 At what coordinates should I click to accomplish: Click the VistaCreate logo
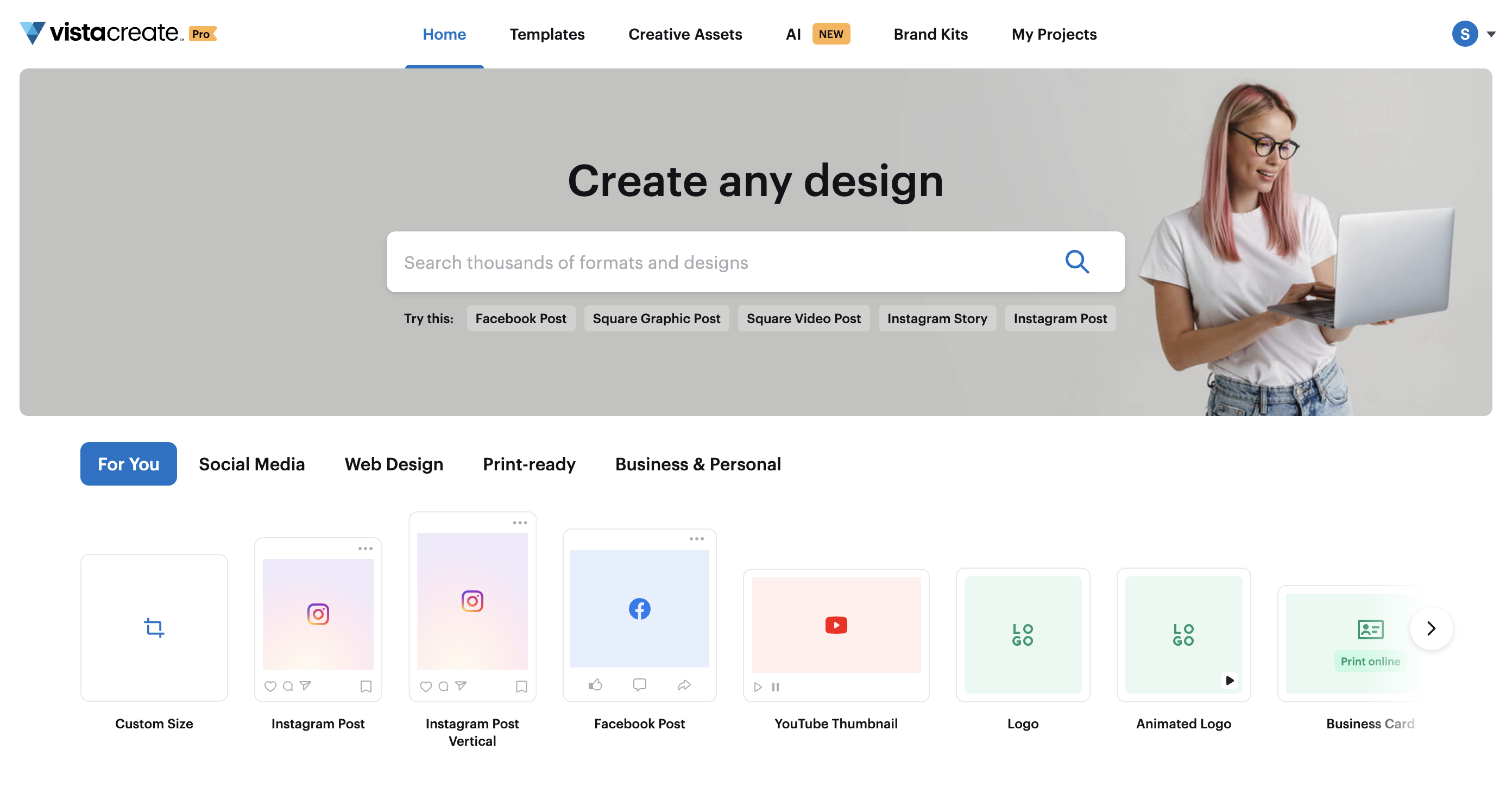102,33
